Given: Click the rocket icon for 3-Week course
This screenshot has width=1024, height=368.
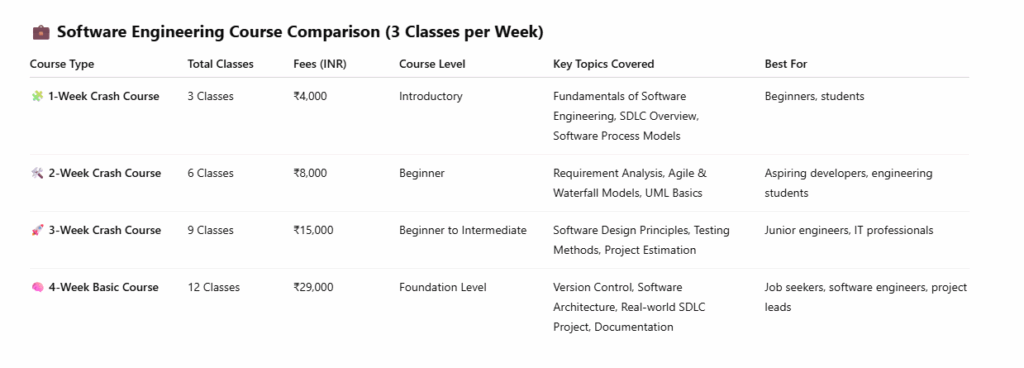Looking at the screenshot, I should tap(37, 230).
